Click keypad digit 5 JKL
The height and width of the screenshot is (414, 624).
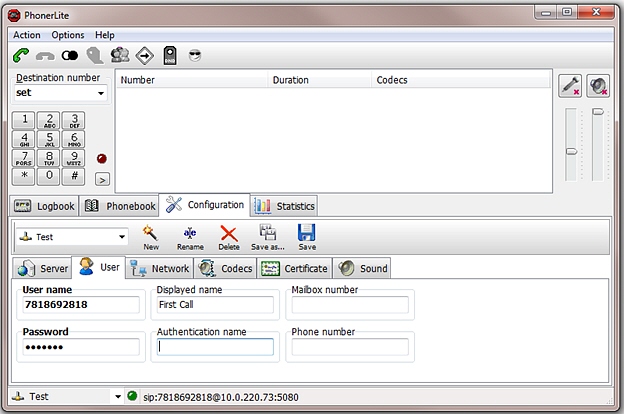[x=49, y=139]
